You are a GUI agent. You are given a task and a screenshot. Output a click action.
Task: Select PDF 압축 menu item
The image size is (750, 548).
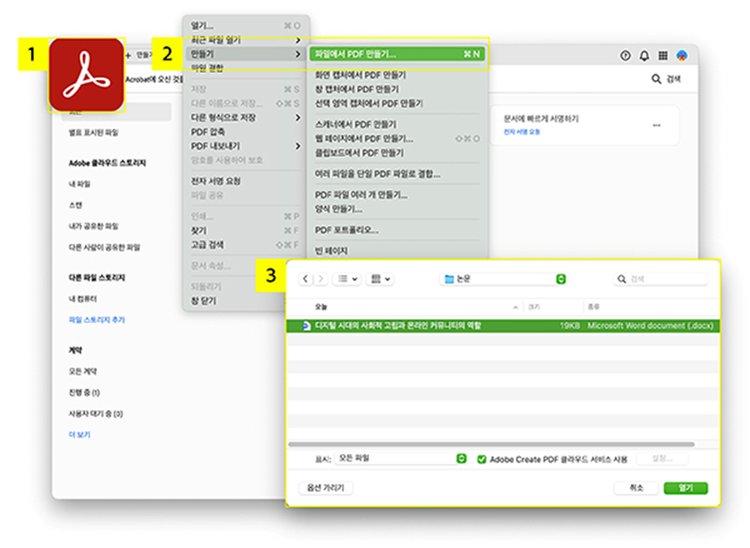(208, 132)
